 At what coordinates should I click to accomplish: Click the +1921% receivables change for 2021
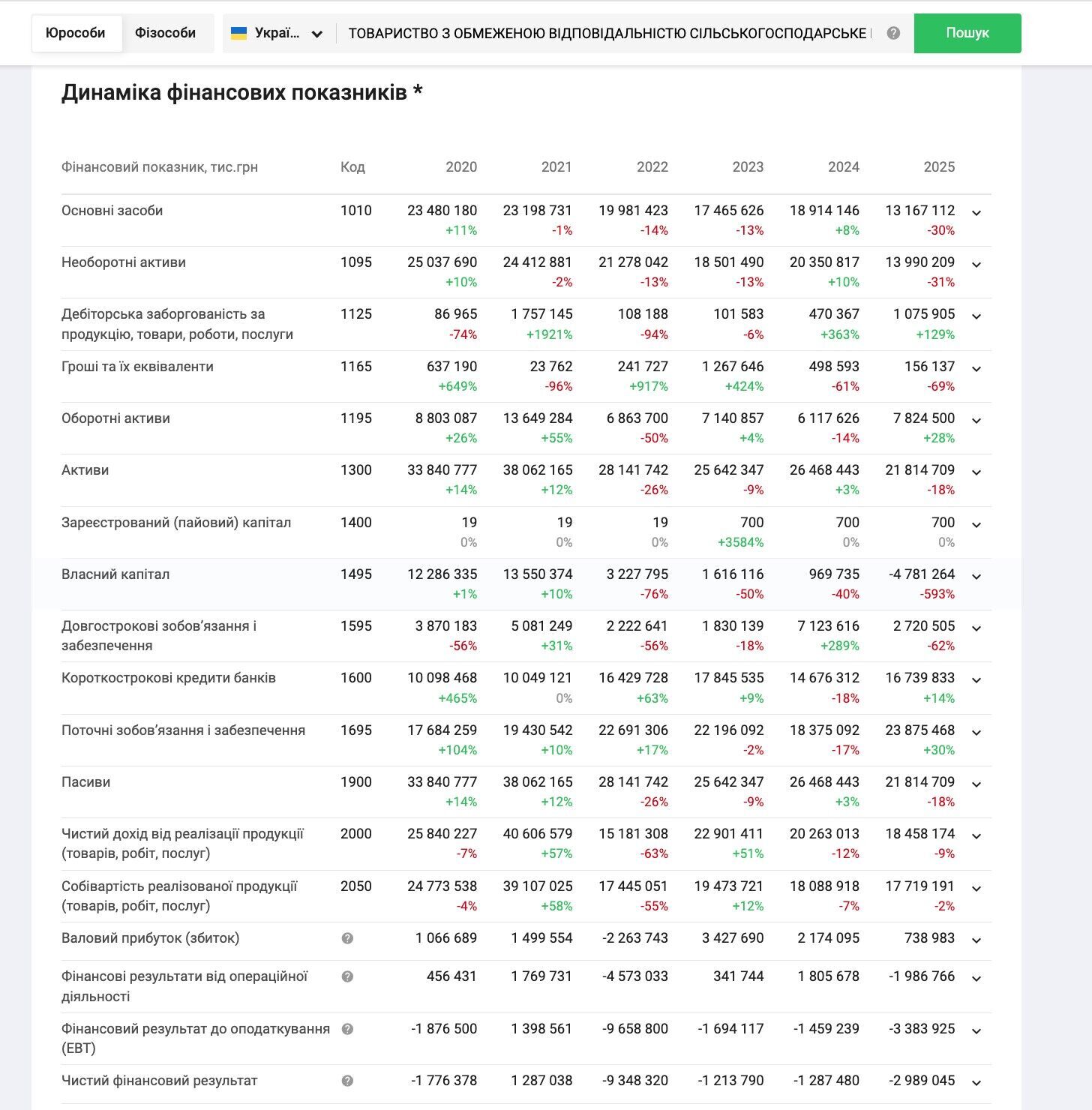tap(550, 334)
